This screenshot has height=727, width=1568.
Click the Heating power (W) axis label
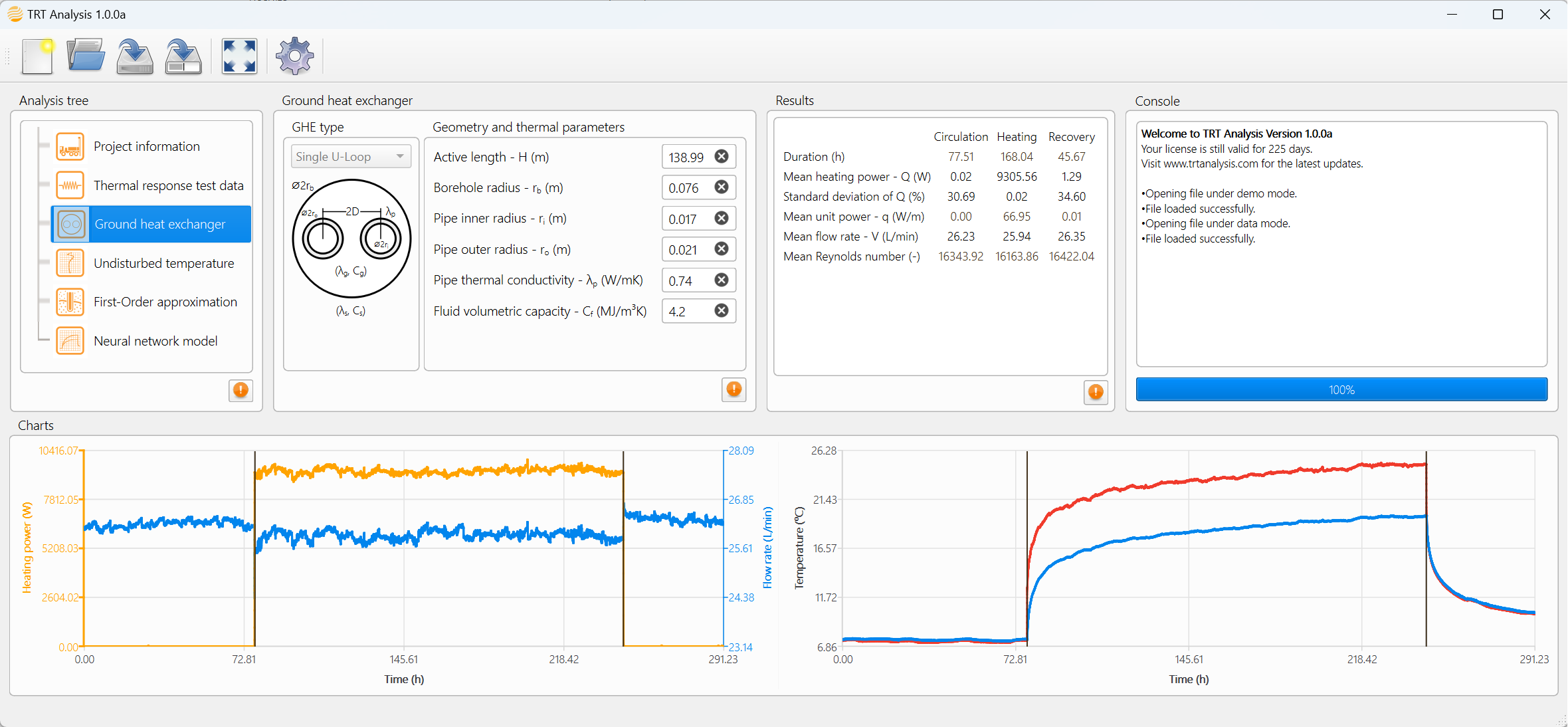click(27, 548)
